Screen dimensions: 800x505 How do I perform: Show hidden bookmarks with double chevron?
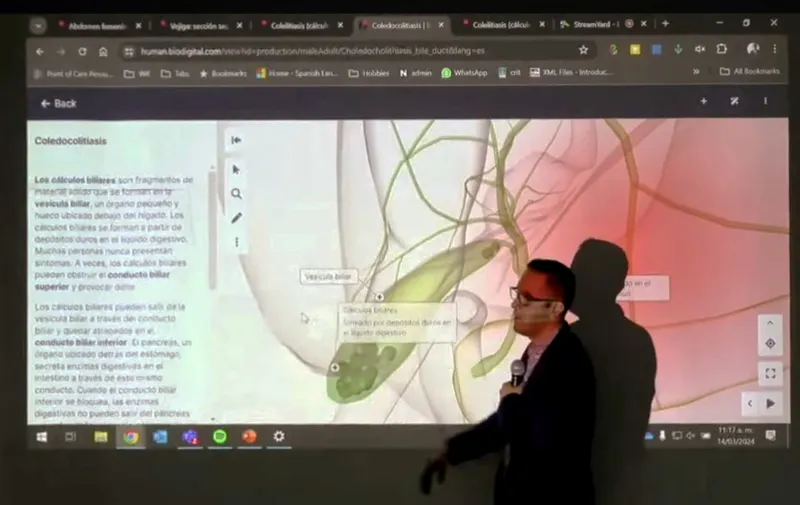696,72
